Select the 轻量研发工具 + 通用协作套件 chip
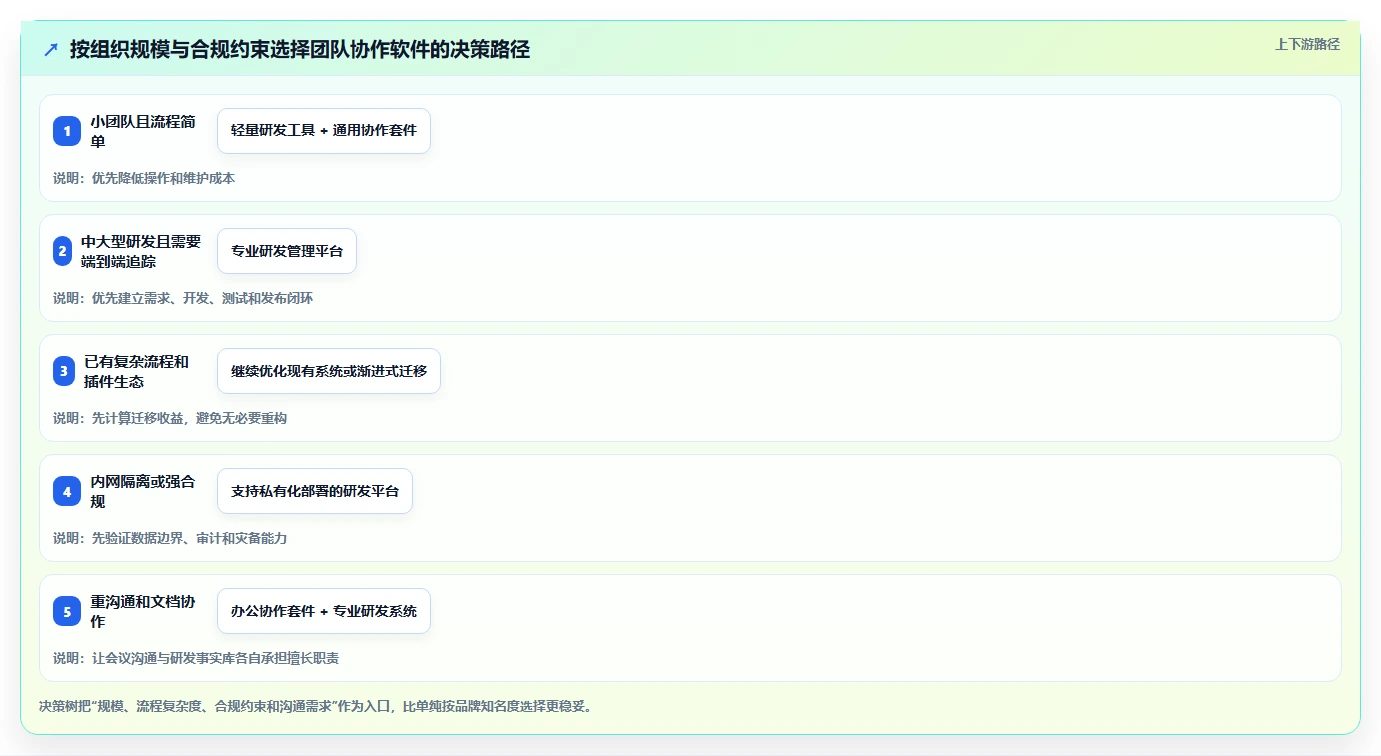The height and width of the screenshot is (756, 1381). (324, 131)
